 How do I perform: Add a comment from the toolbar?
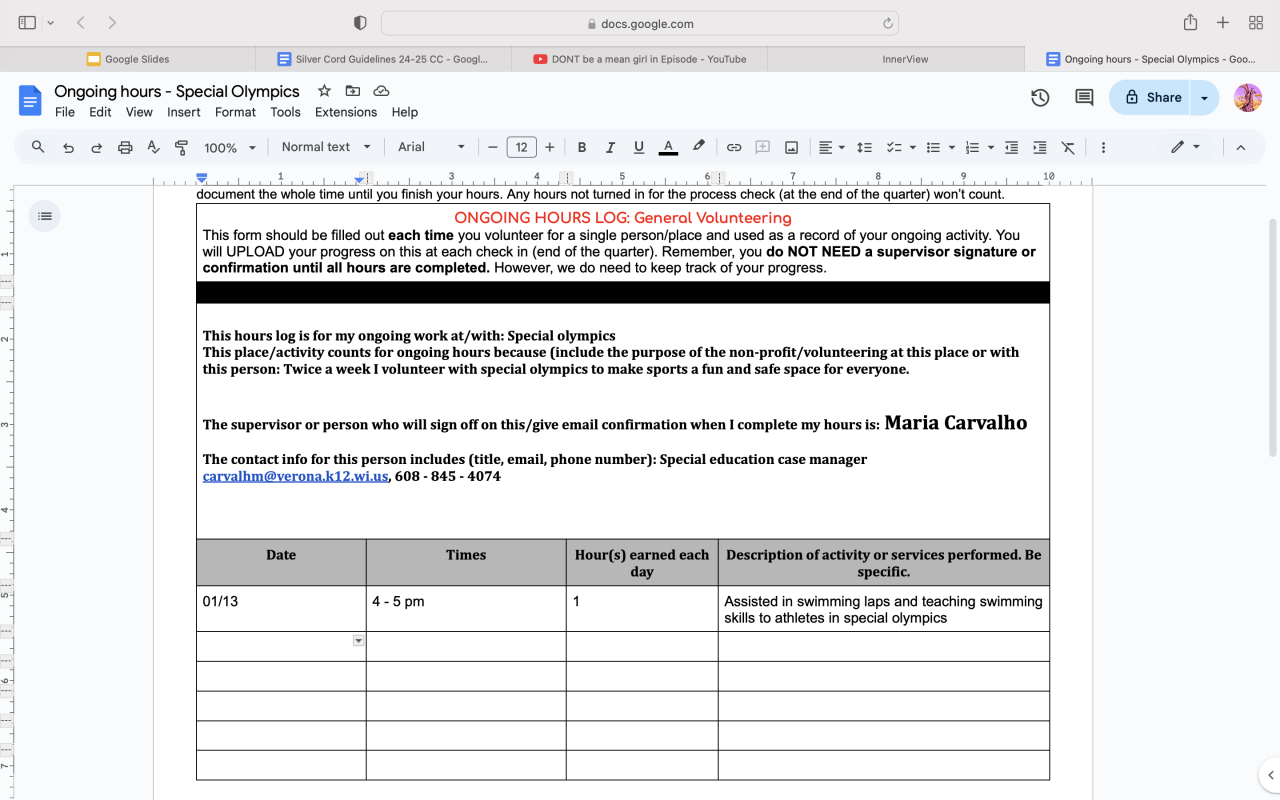(x=763, y=147)
